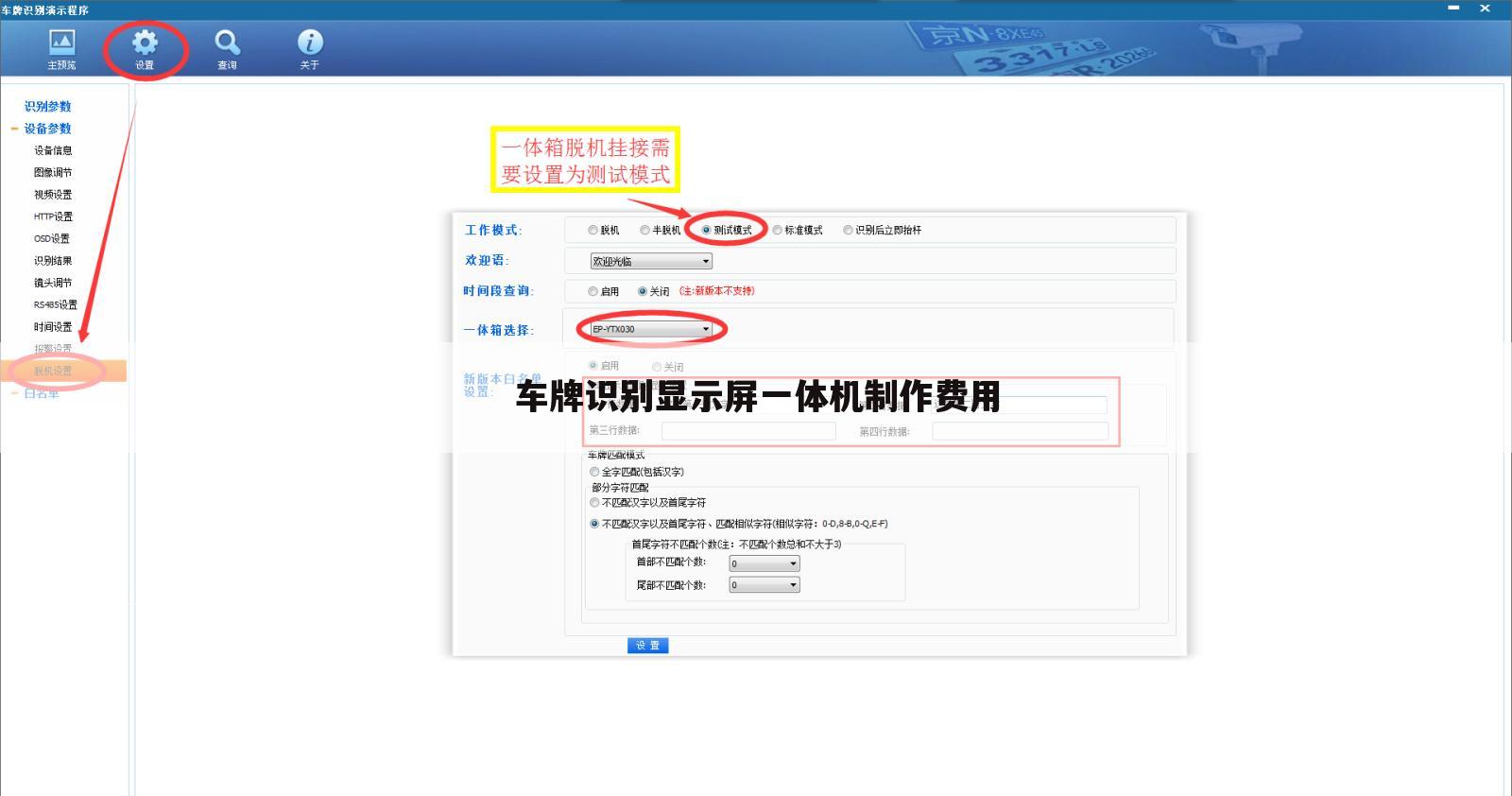Select the 测试模式 radio button
The height and width of the screenshot is (796, 1512).
click(706, 230)
